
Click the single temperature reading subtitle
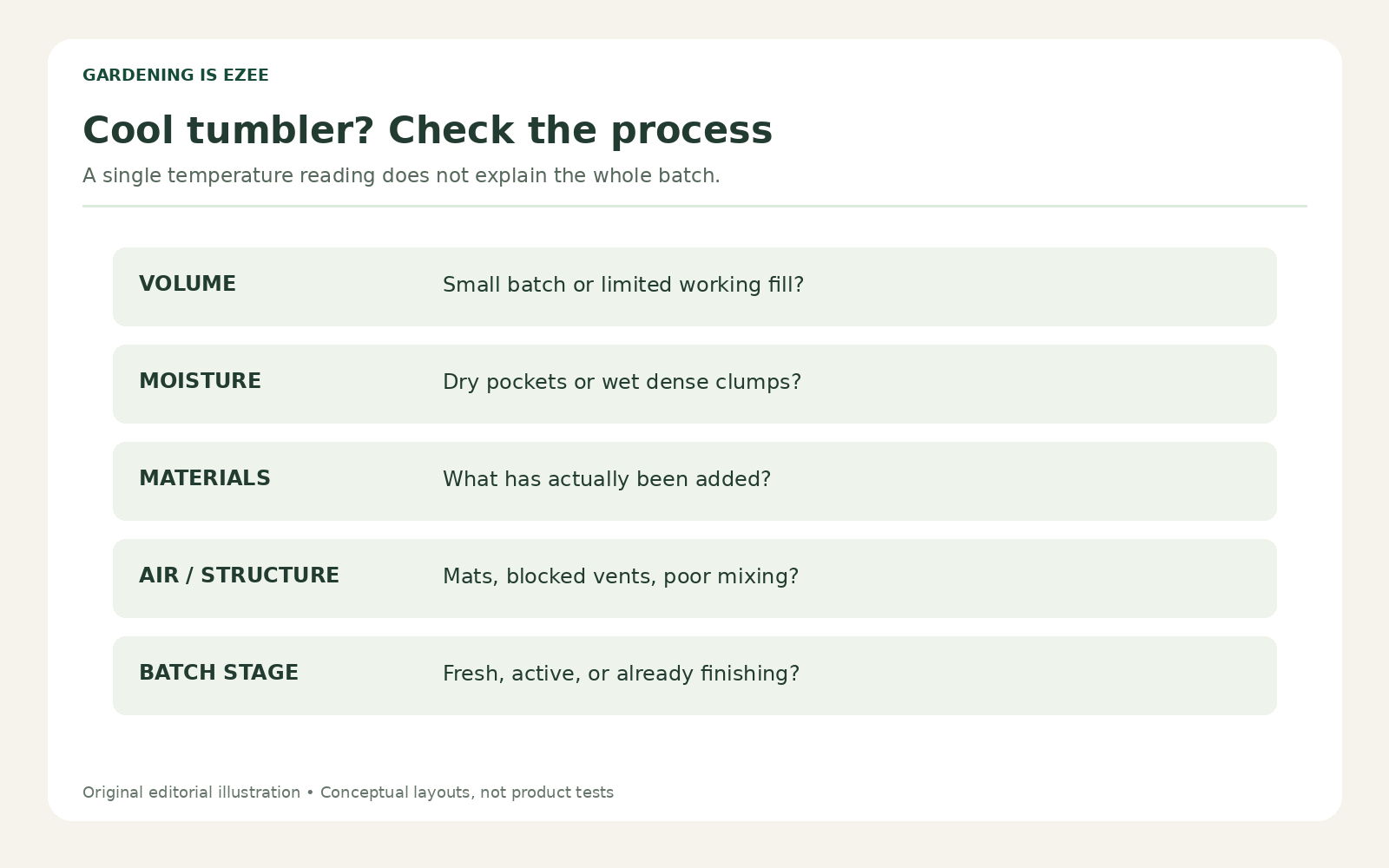401,175
